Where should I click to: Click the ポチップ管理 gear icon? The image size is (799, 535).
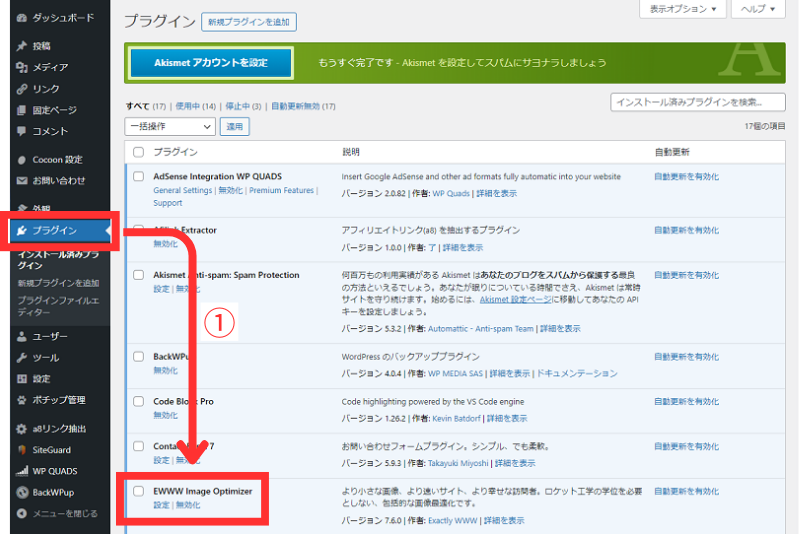coord(21,400)
